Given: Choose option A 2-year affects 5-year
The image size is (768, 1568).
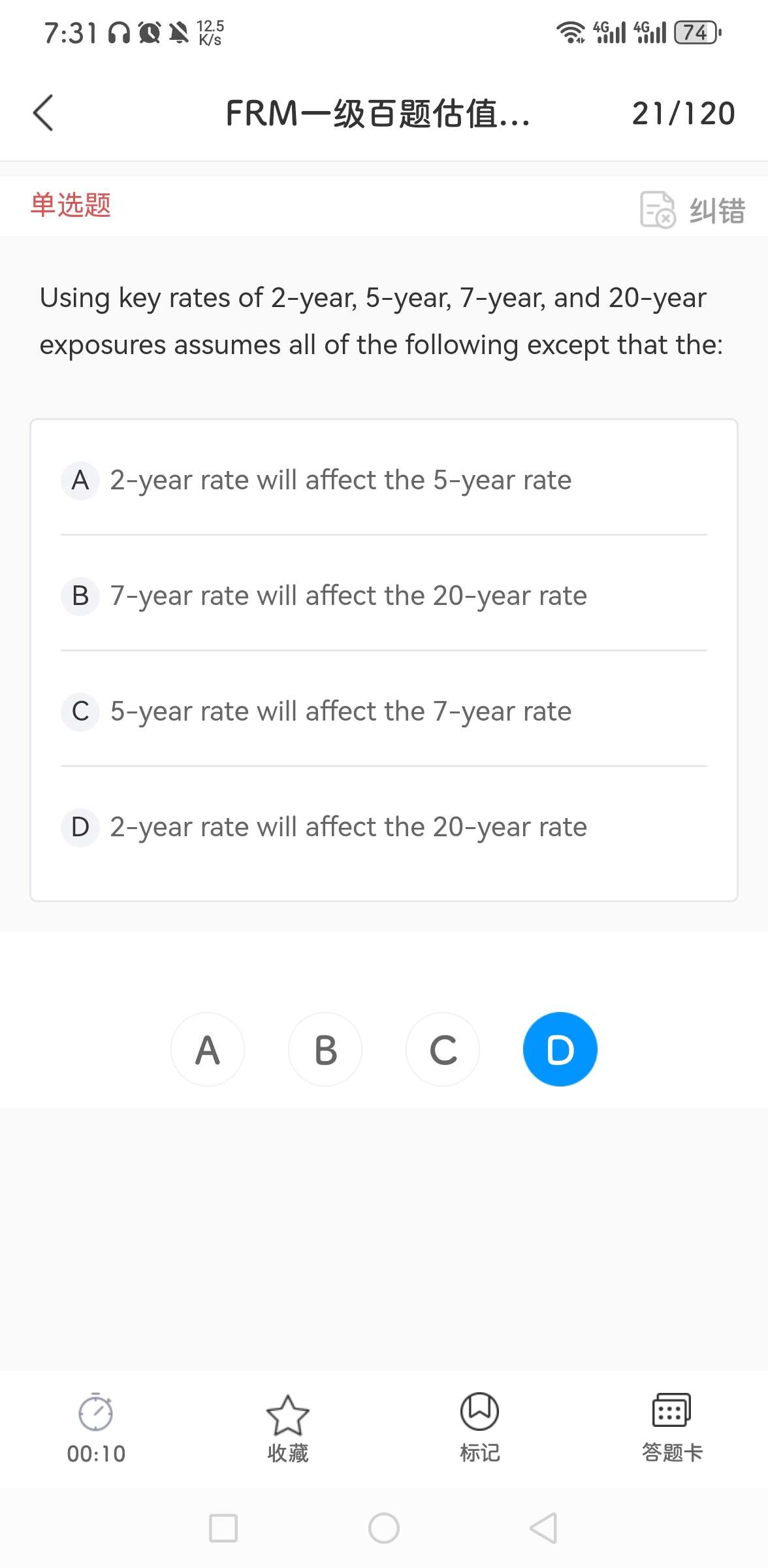Looking at the screenshot, I should 340,480.
